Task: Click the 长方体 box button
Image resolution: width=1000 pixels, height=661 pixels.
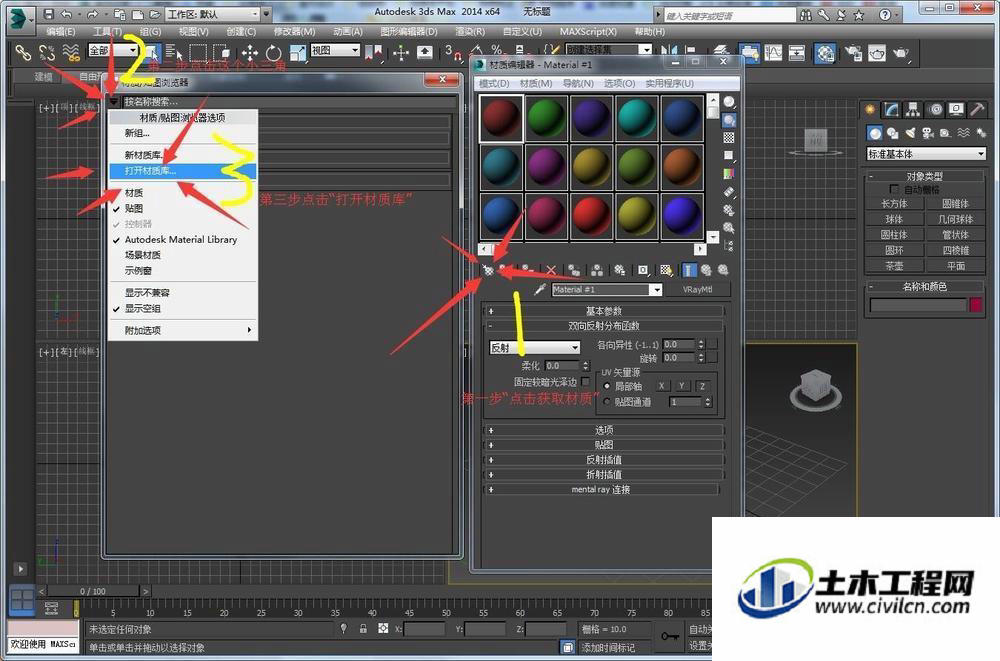Action: [894, 204]
